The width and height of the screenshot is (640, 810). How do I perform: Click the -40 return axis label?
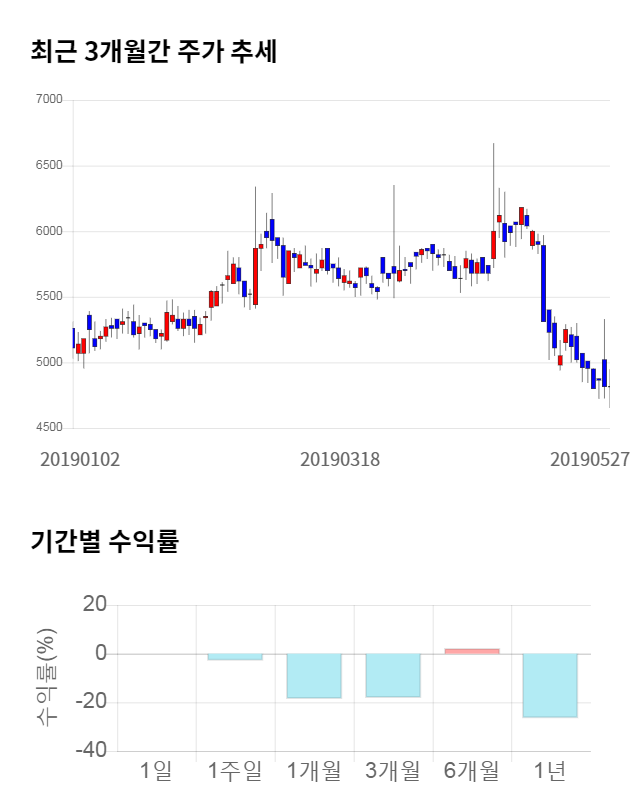tap(94, 750)
